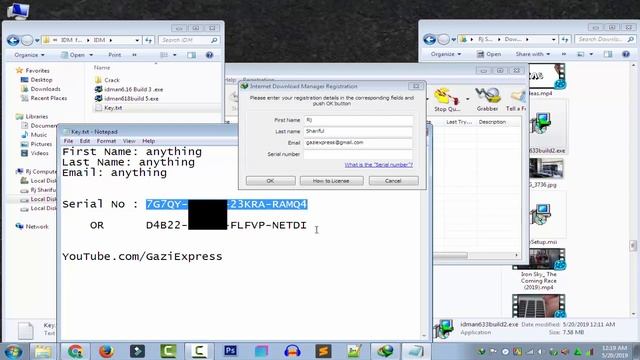
Task: Open address history dropdown in Downloads Explorer
Action: point(553,39)
